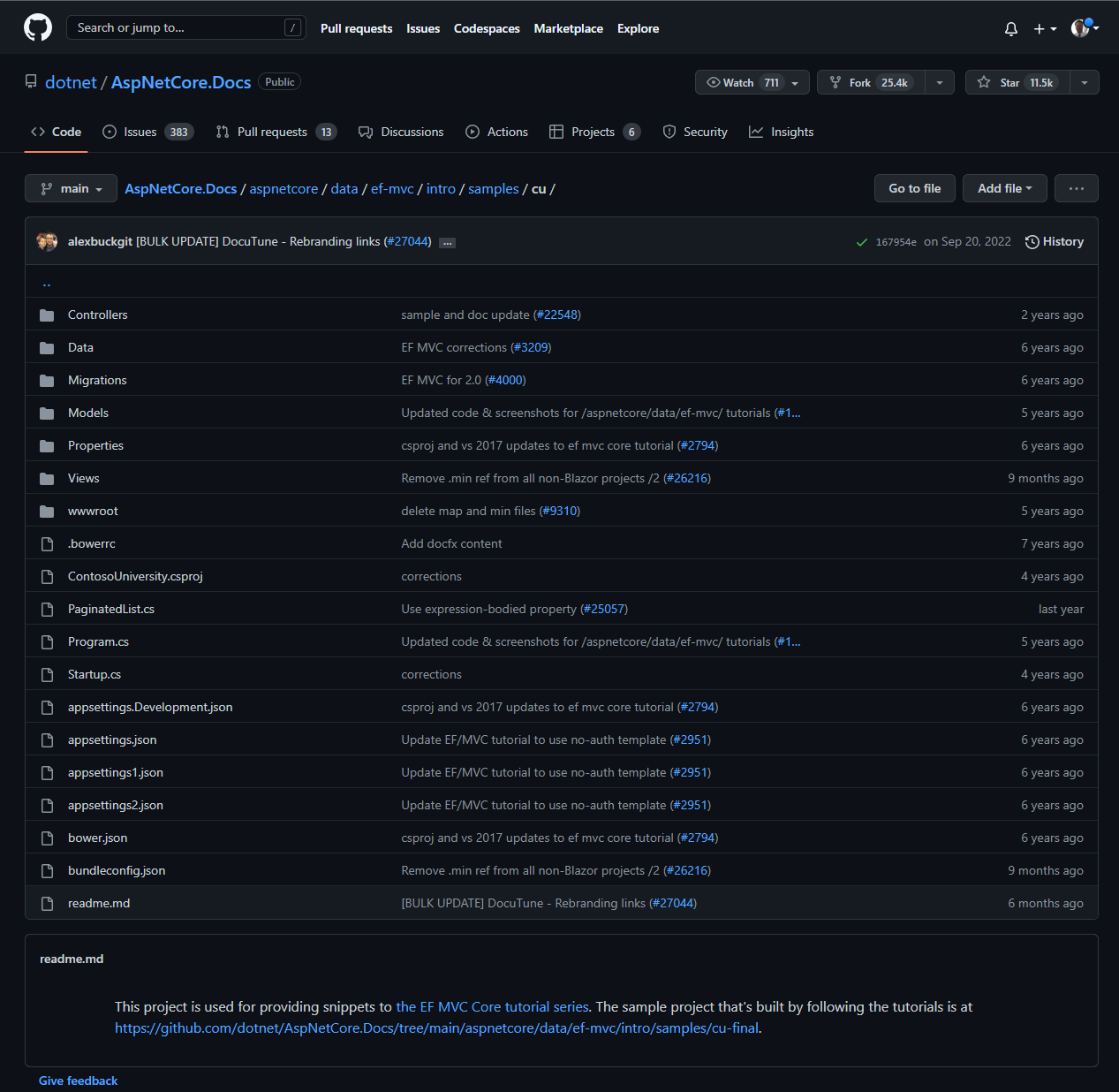Open Marketplace in top navigation
This screenshot has height=1092, width=1119.
tap(568, 28)
